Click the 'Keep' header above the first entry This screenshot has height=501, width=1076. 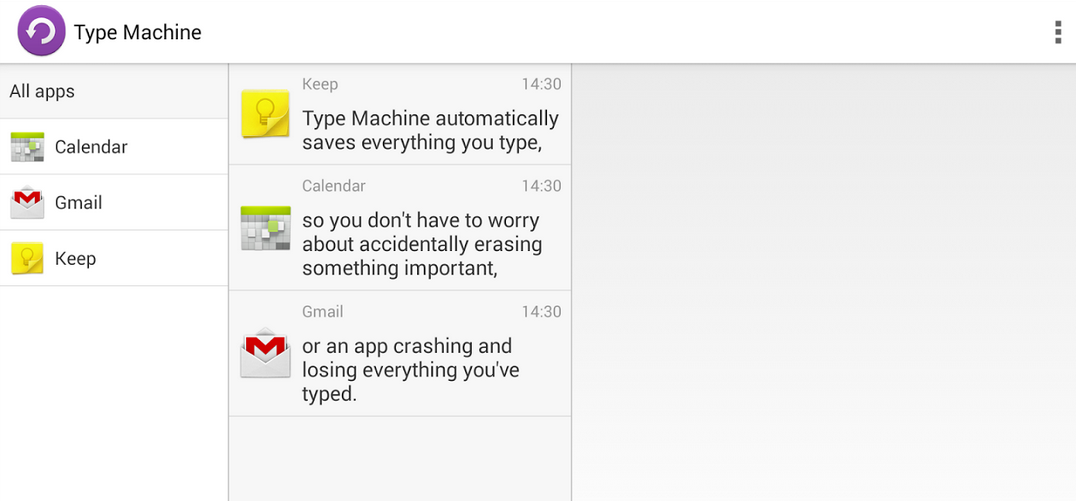320,85
